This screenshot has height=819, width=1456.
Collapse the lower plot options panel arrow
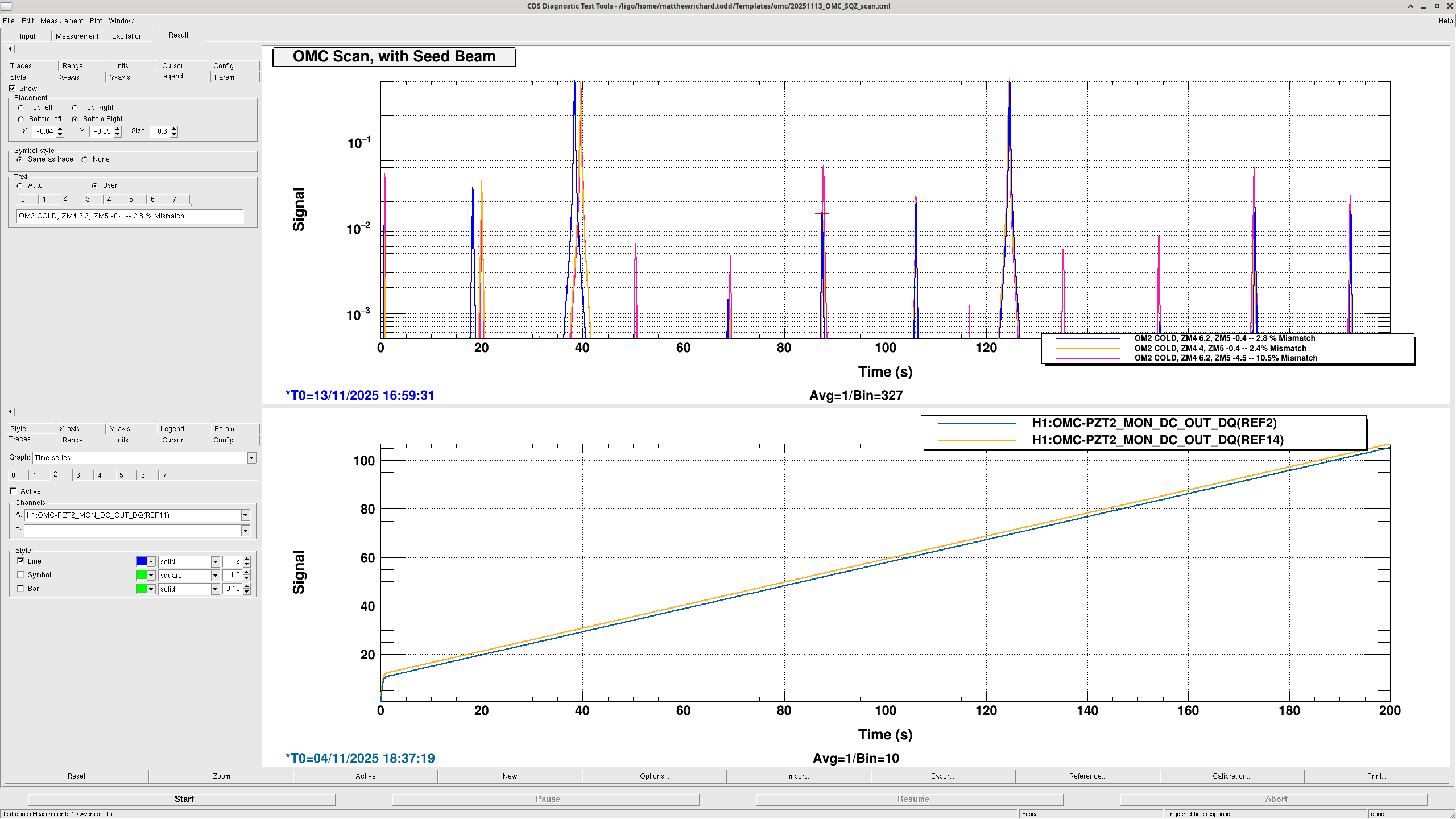pos(10,412)
